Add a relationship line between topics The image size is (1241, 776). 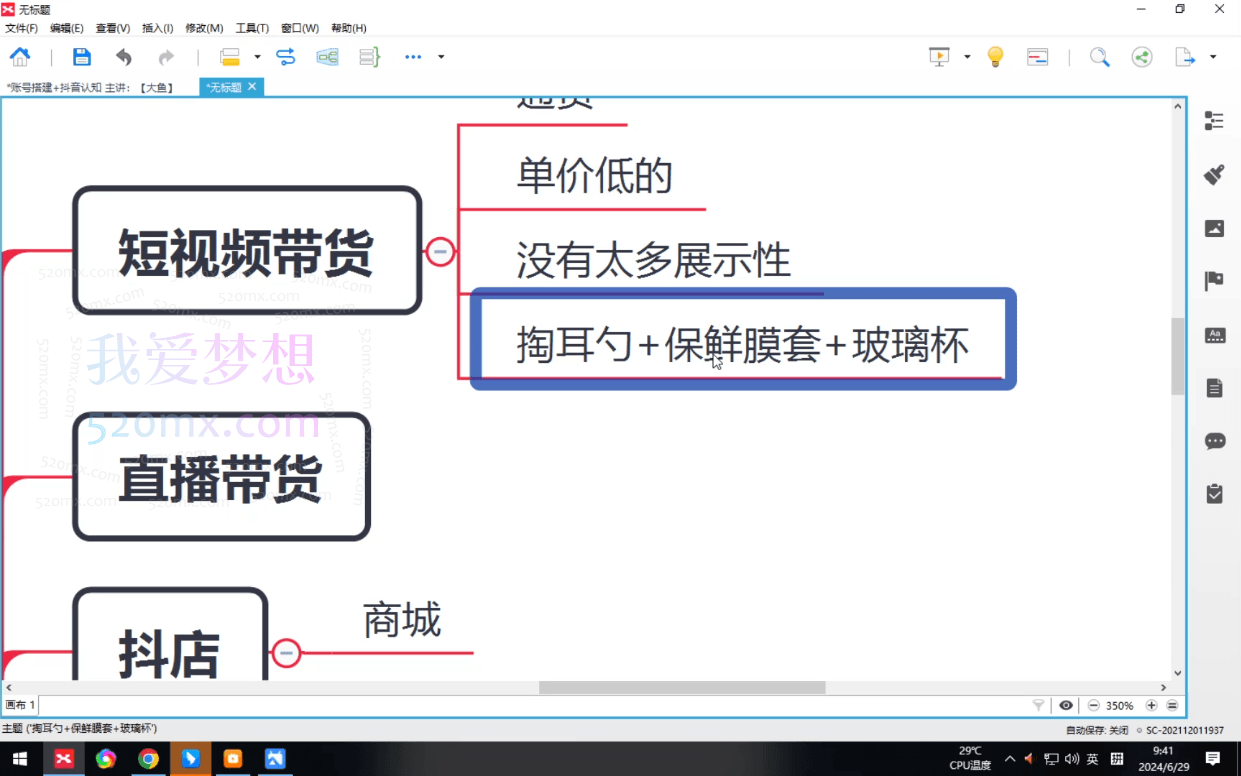pyautogui.click(x=286, y=57)
